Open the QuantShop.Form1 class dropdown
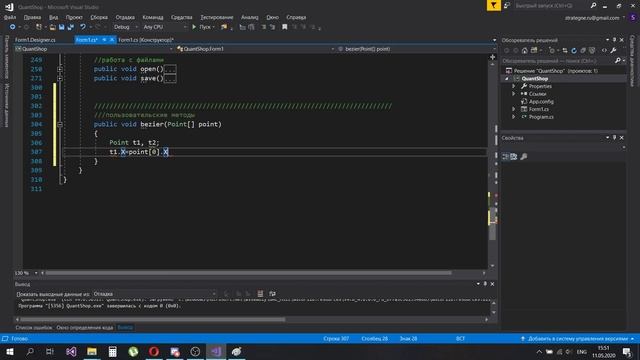Screen dimensions: 640x360 coord(256,49)
